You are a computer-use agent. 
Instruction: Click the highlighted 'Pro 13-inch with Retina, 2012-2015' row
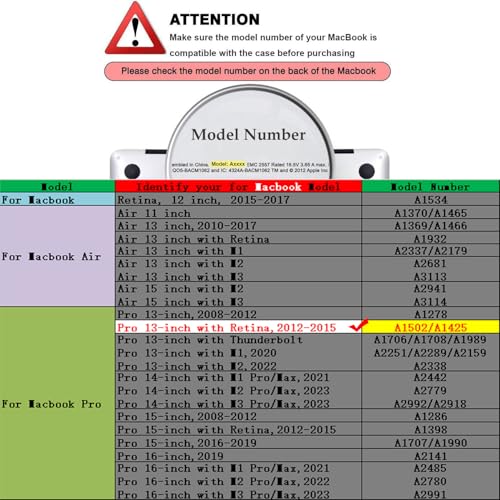[238, 327]
